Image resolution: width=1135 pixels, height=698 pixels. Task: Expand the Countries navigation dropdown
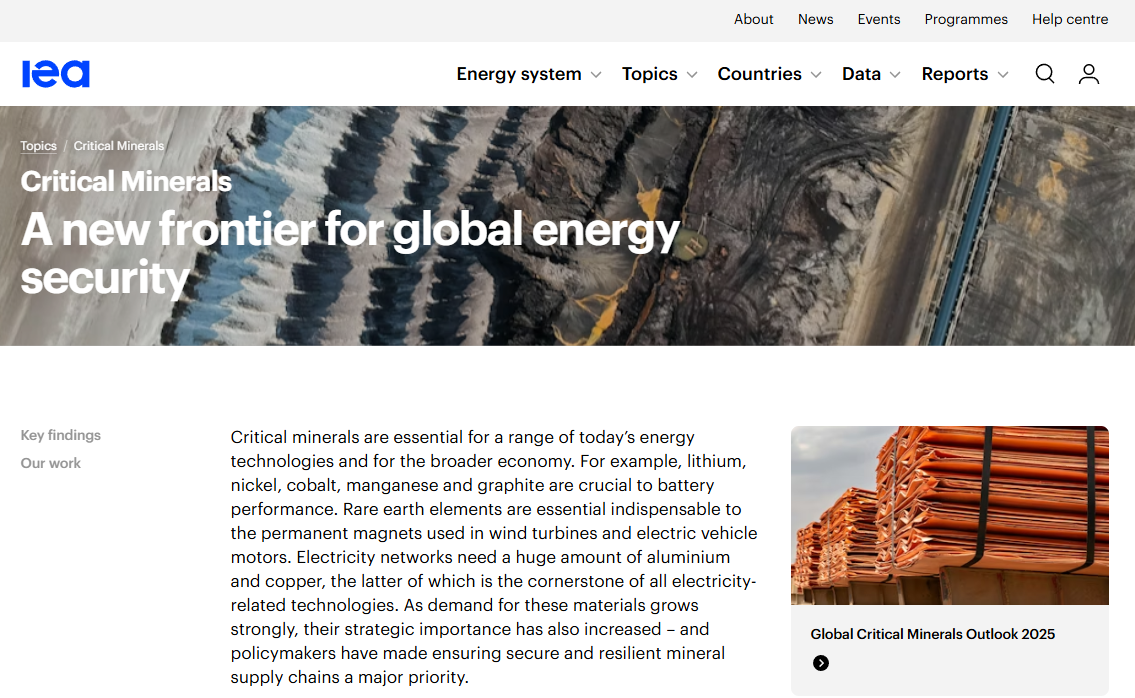769,74
